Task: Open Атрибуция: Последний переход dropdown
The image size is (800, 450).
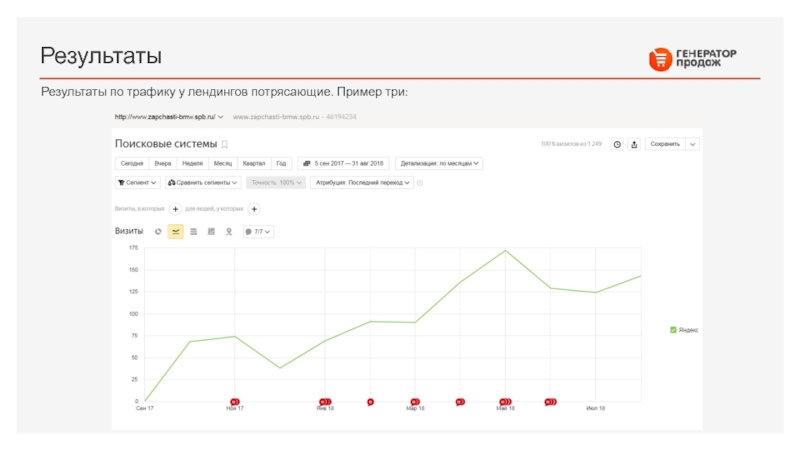Action: (360, 183)
